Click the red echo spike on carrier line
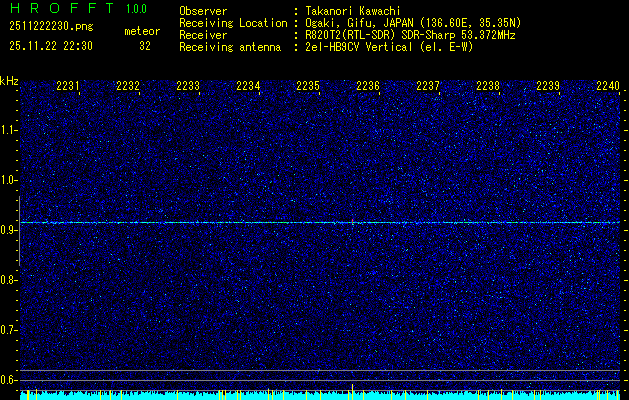Screen dimensions: 629x400 pos(352,221)
